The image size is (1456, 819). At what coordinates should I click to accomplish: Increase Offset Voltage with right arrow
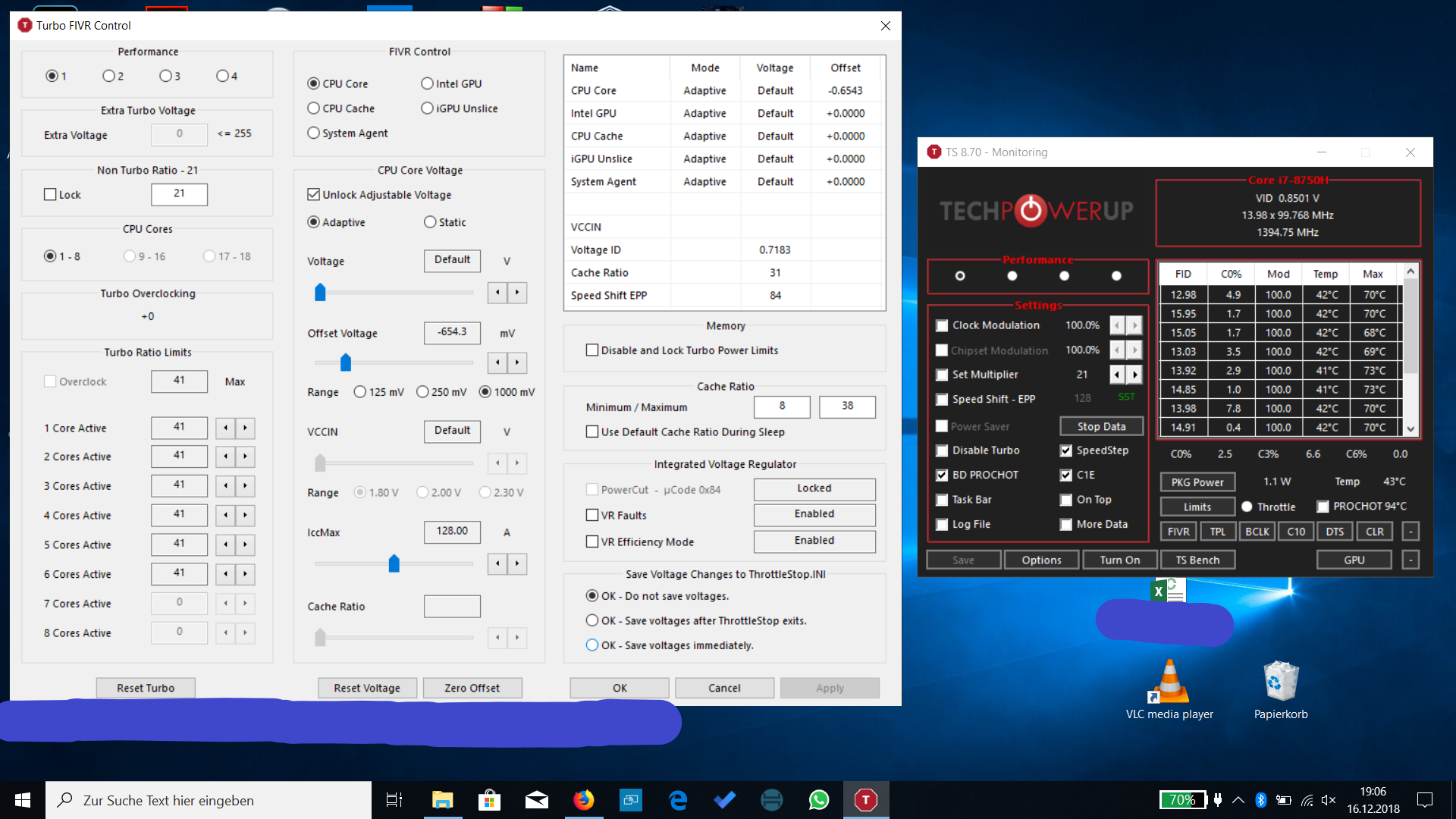517,362
